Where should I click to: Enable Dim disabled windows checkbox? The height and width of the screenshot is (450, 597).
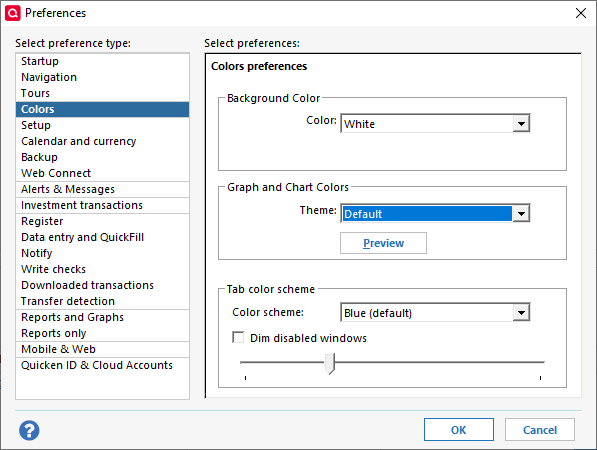click(x=238, y=337)
